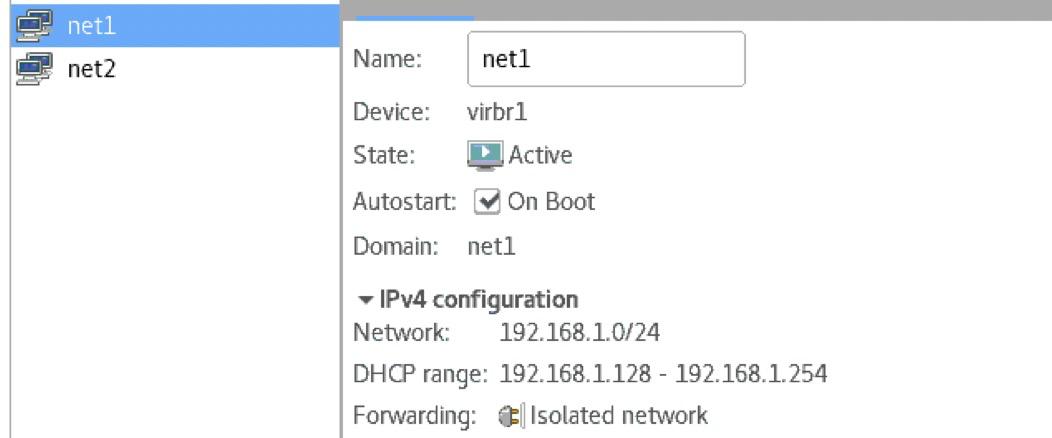This screenshot has height=438, width=1052.
Task: Click the virbr1 device value
Action: [497, 112]
